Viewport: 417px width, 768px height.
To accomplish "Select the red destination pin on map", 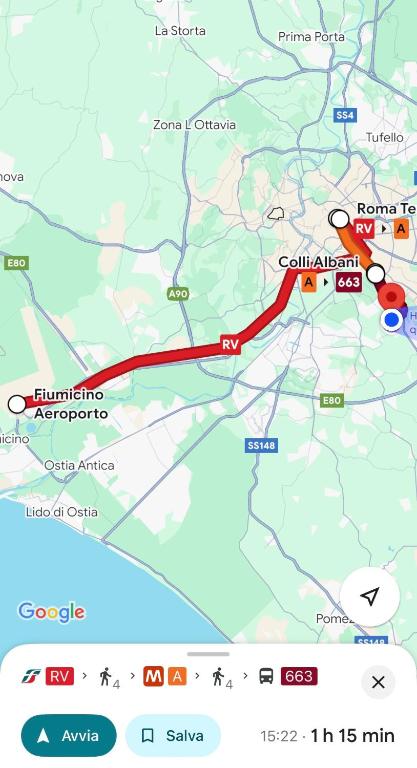I will [391, 297].
